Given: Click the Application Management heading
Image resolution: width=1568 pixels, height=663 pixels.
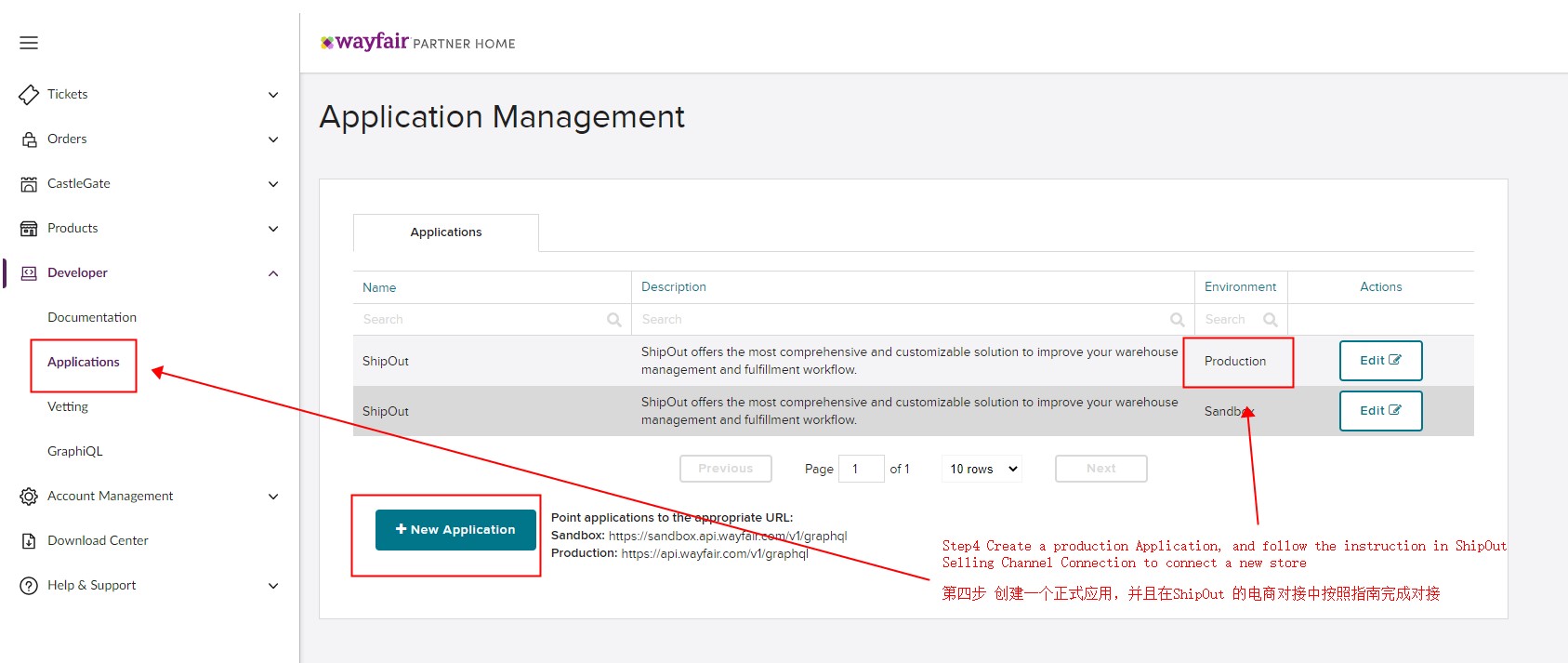Looking at the screenshot, I should pos(502,117).
